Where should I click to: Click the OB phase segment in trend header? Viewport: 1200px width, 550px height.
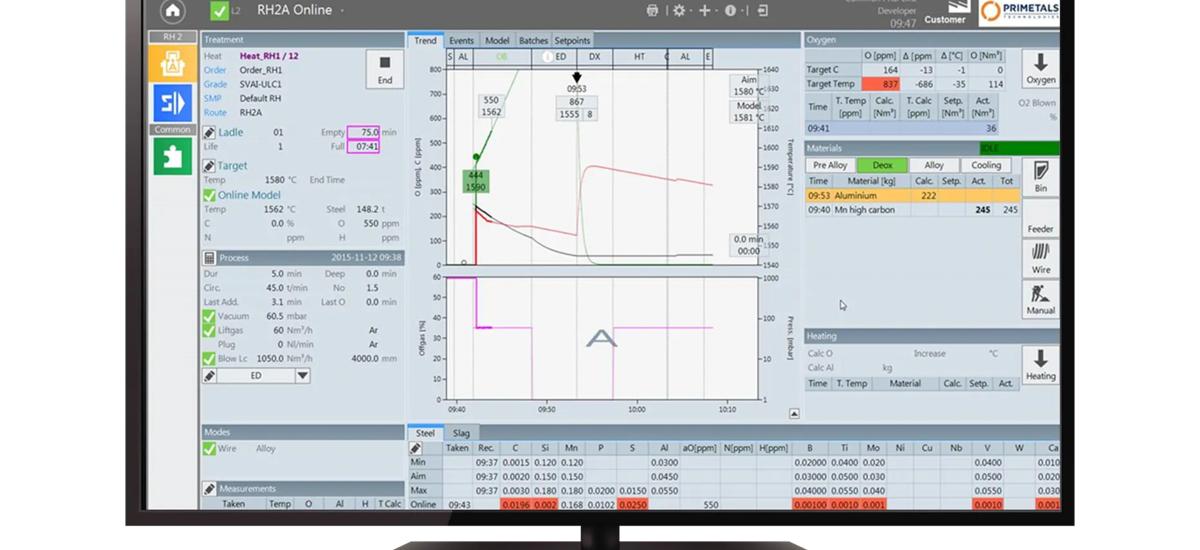502,57
